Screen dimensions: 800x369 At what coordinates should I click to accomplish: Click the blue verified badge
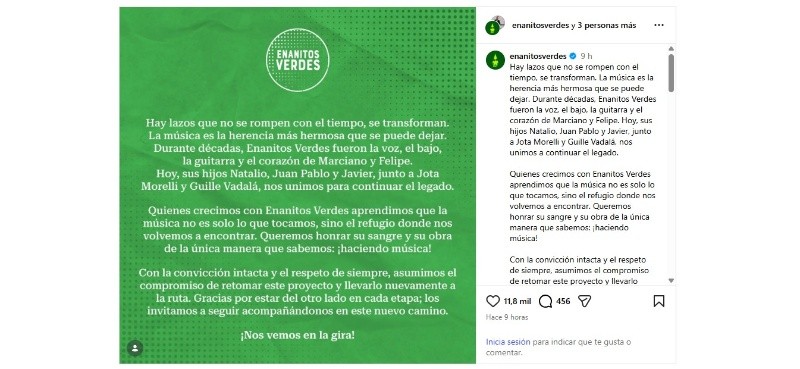coord(573,56)
